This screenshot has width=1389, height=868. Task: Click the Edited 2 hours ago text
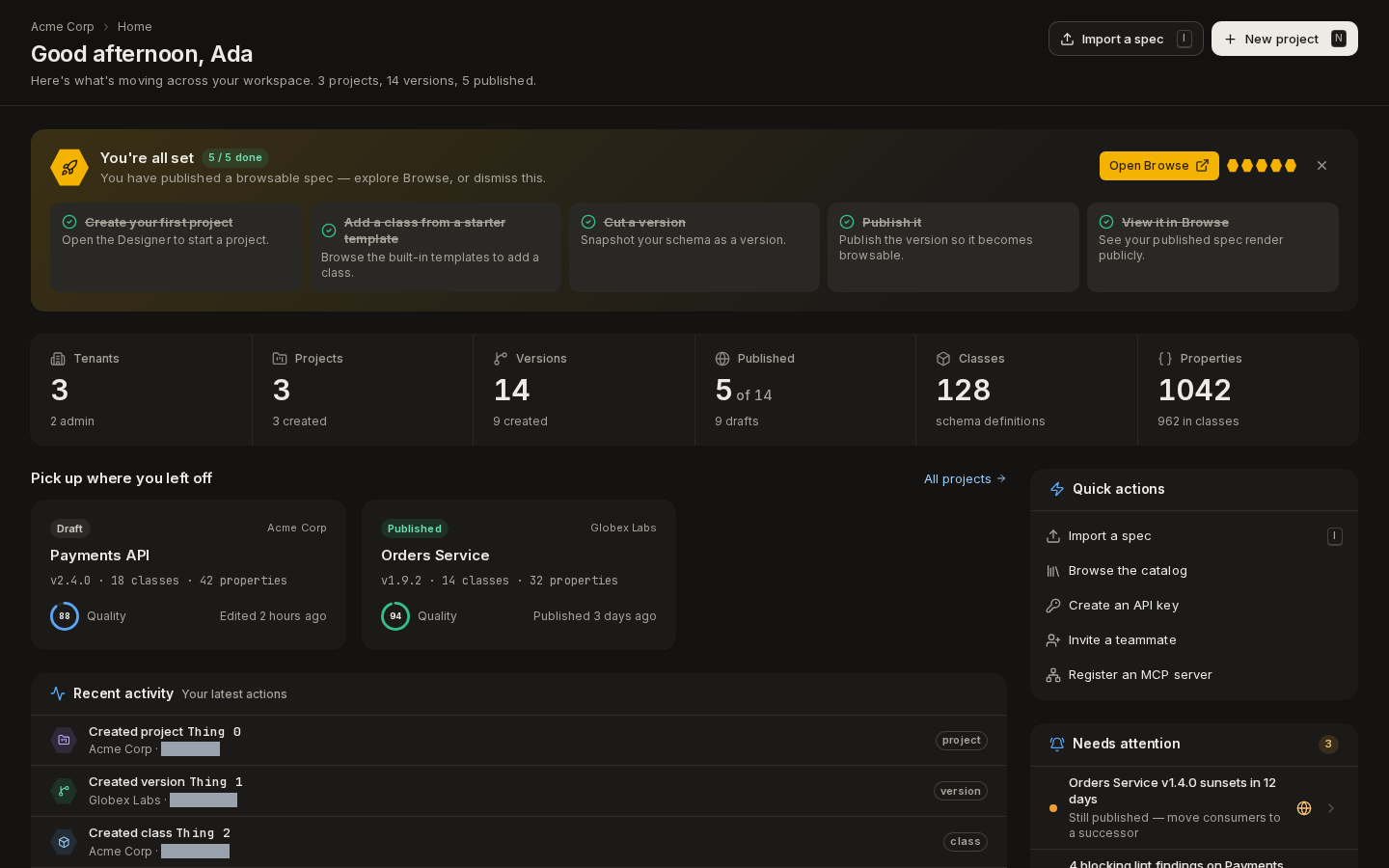point(273,616)
